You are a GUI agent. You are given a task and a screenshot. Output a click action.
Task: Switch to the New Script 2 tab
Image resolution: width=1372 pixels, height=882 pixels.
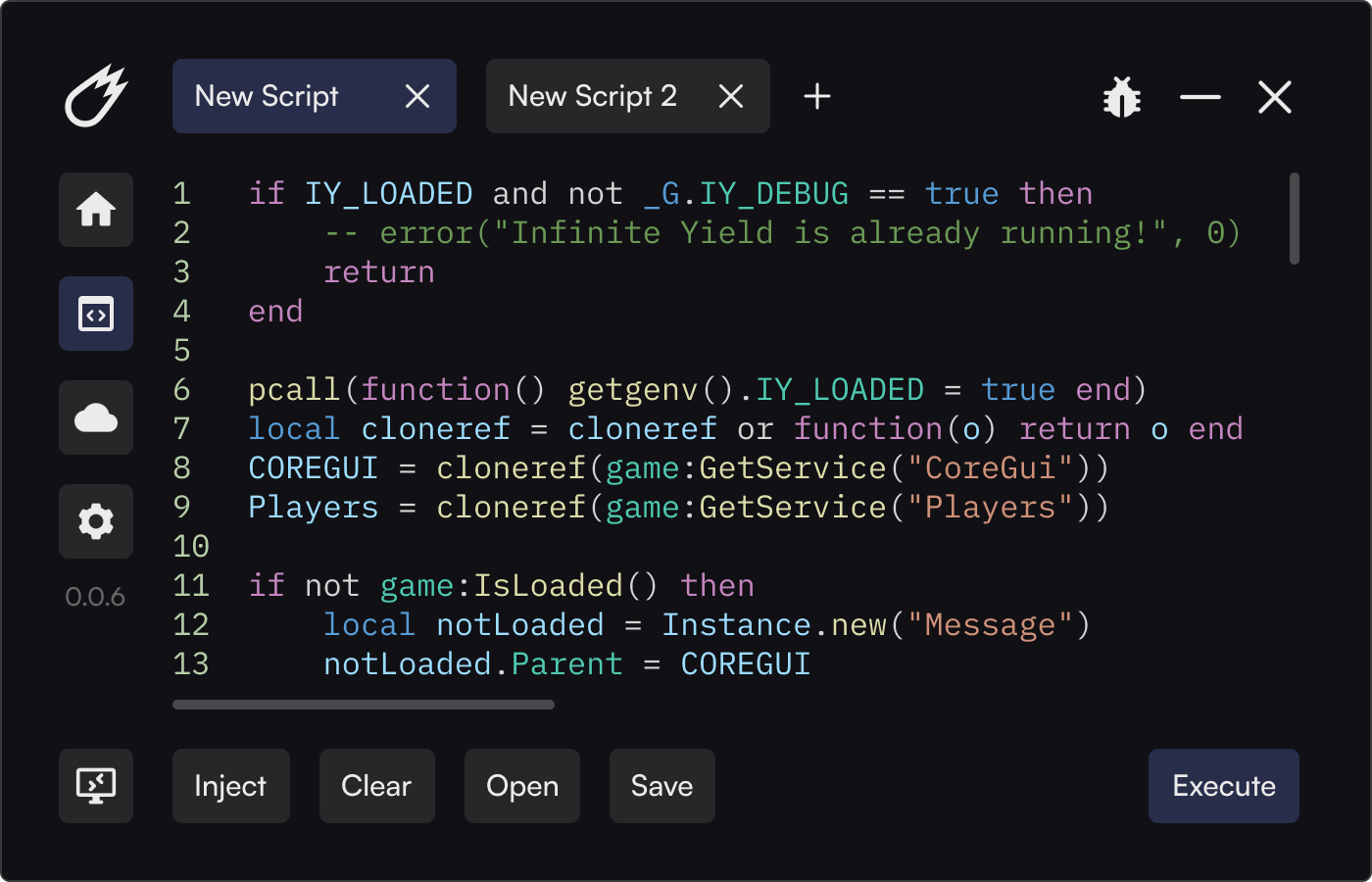(592, 96)
